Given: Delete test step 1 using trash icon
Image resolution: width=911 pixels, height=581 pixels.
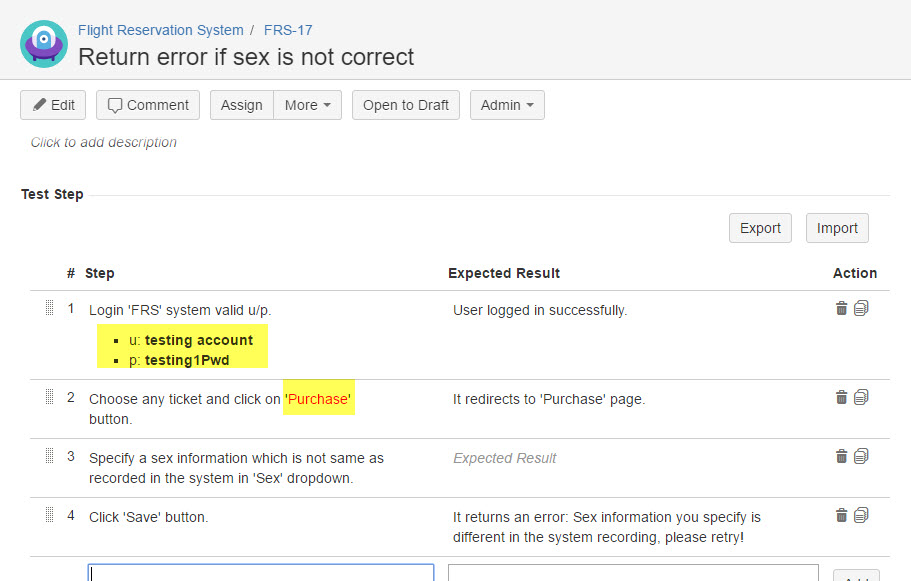Looking at the screenshot, I should point(841,309).
